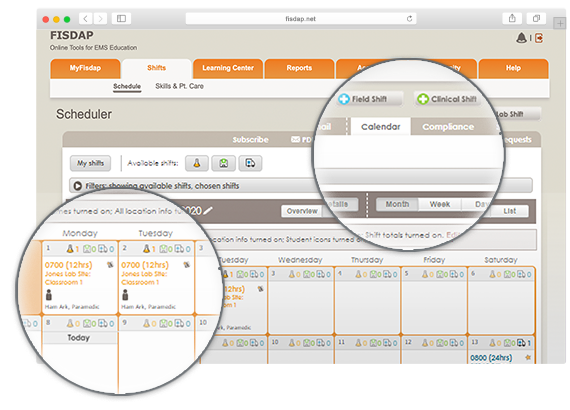Click the clinical icon on day 10
Viewport: 570px width, 410px height.
pyautogui.click(x=307, y=343)
